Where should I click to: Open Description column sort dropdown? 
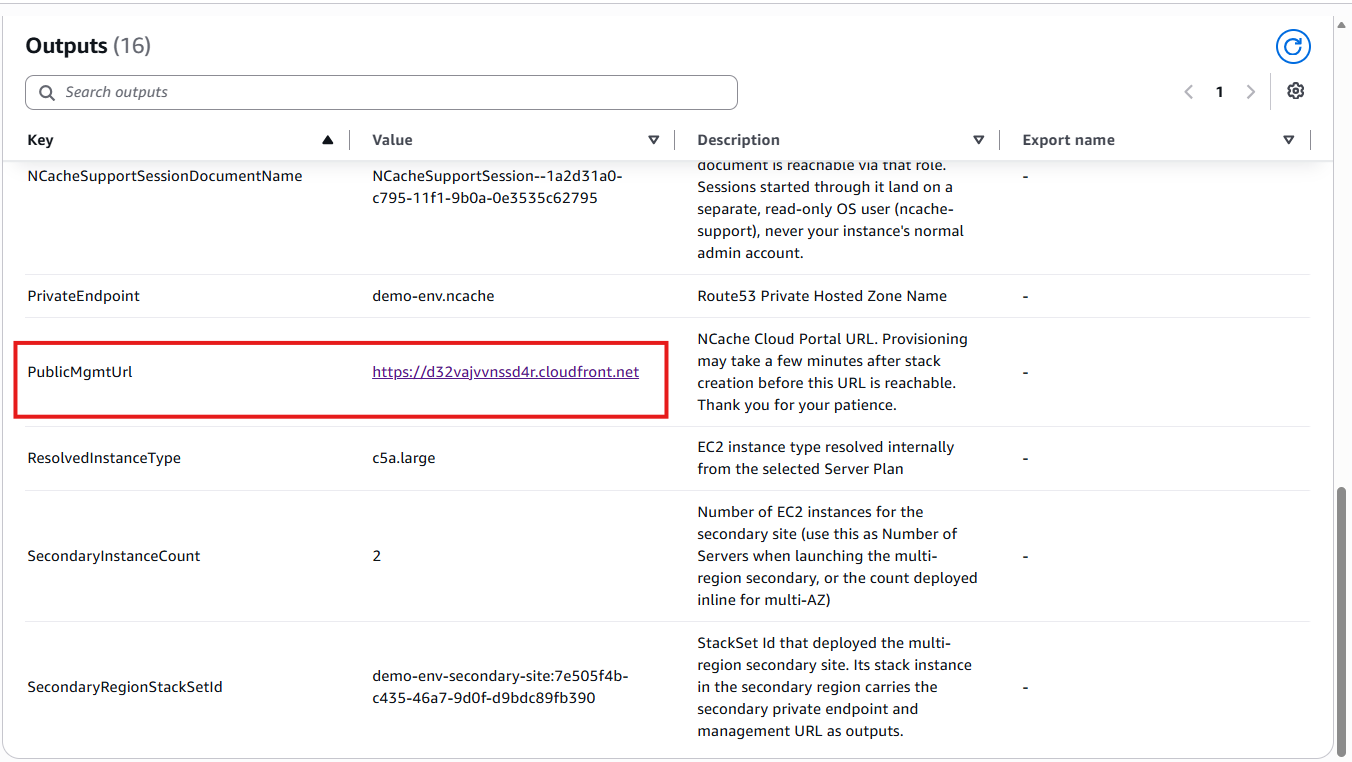click(978, 140)
